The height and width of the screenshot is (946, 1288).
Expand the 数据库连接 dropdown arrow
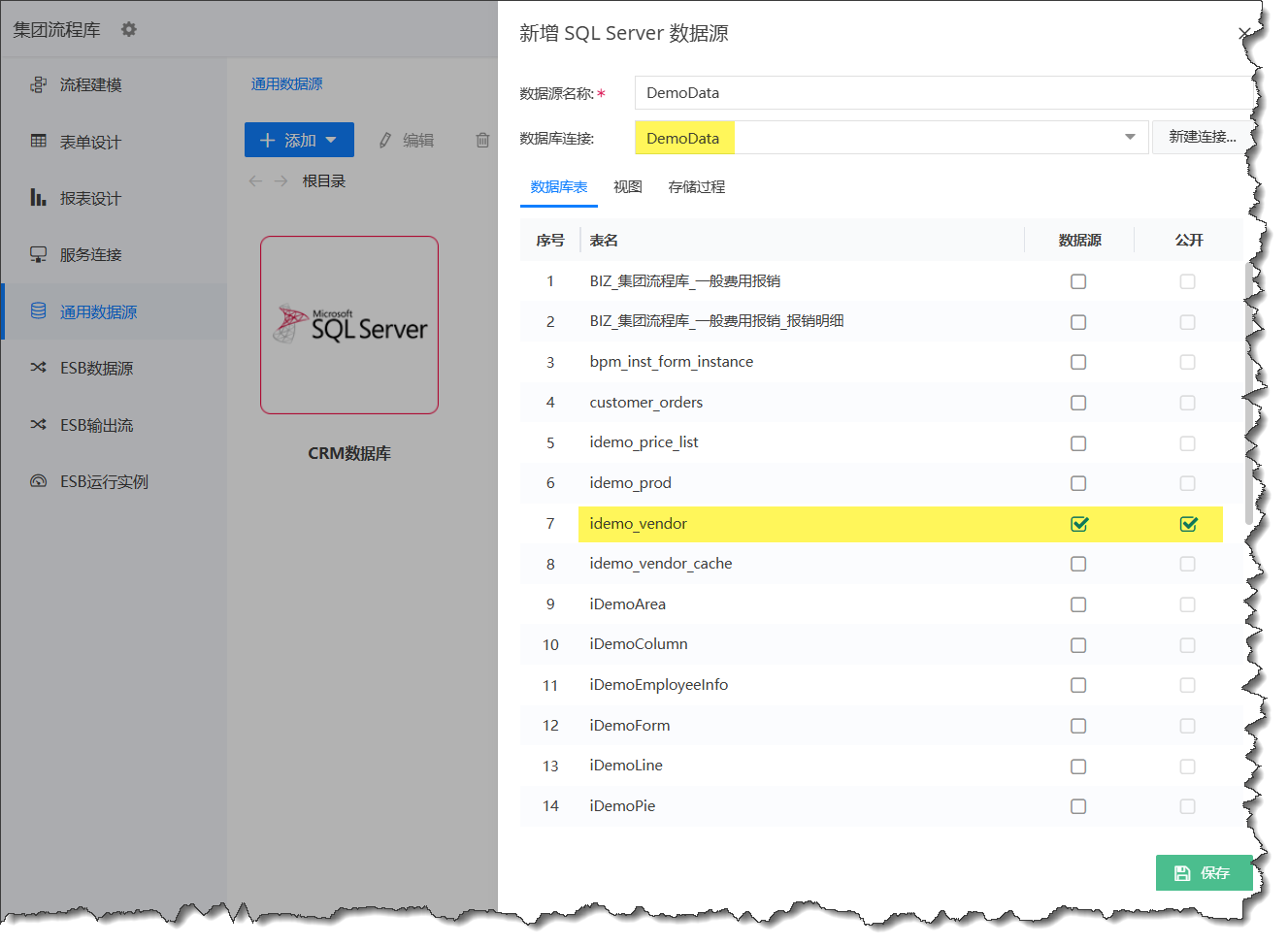click(x=1130, y=138)
